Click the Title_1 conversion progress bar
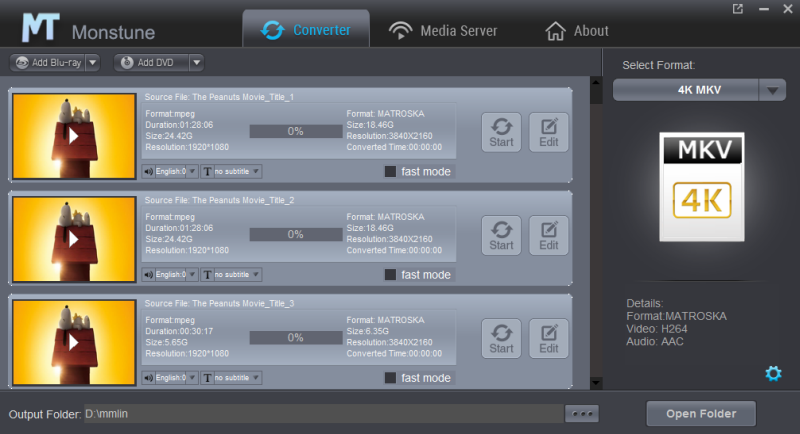 (295, 131)
